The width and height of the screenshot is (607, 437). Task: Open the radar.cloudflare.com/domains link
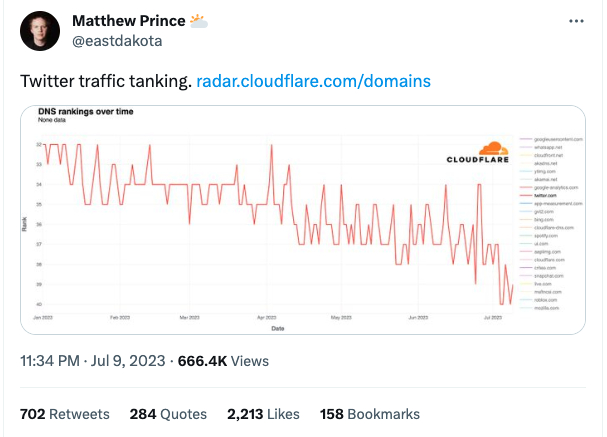314,79
